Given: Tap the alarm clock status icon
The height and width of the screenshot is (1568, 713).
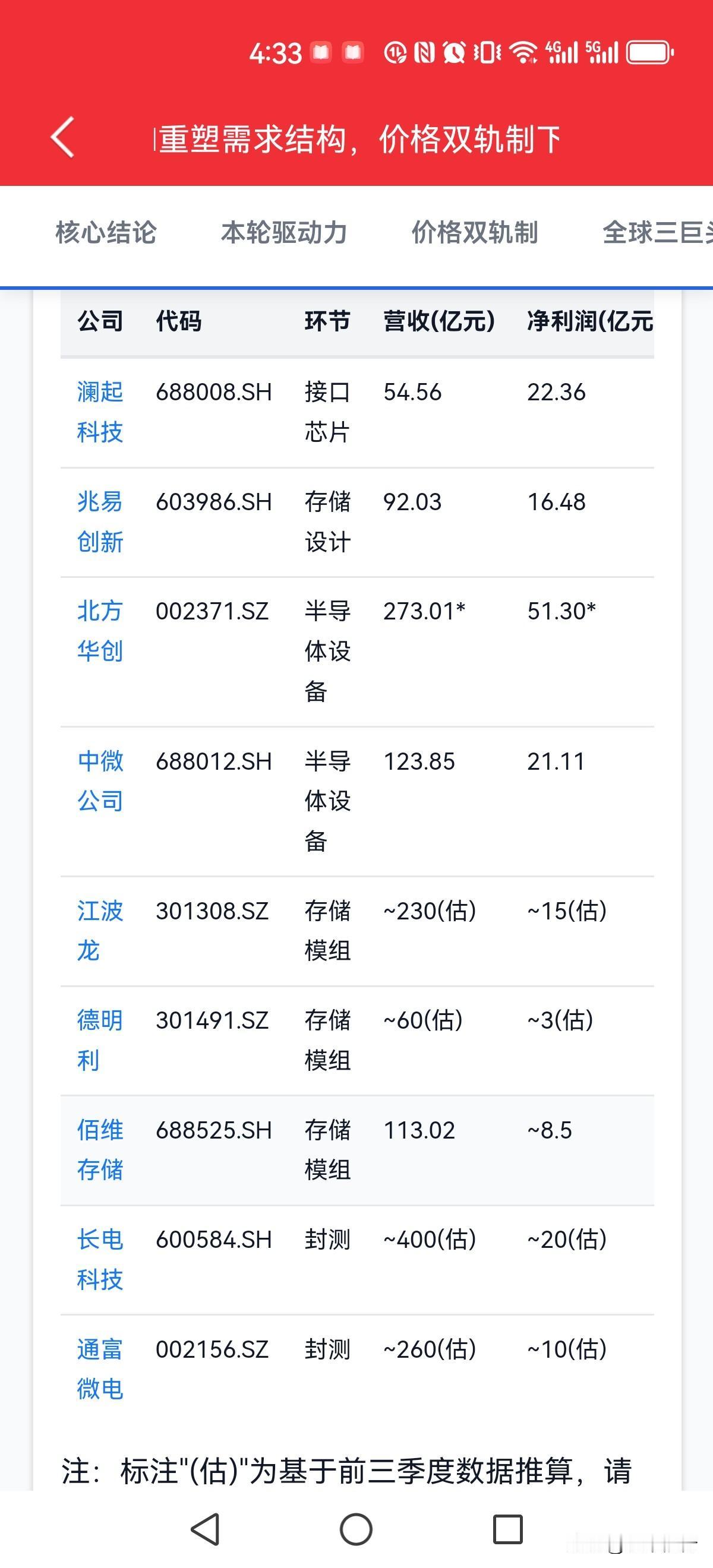Looking at the screenshot, I should pos(453,52).
